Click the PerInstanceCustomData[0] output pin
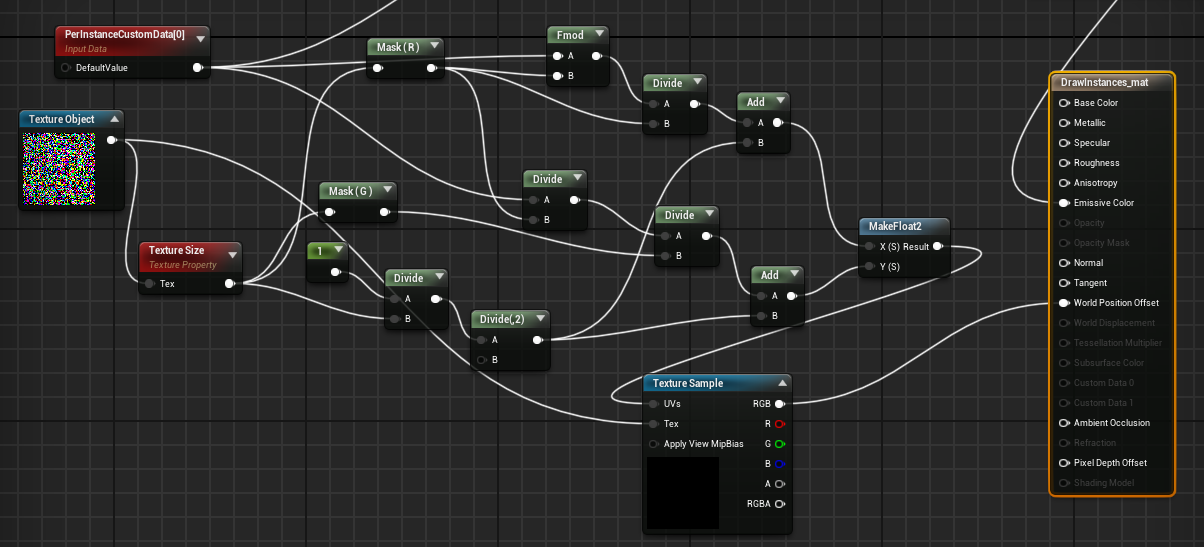The image size is (1204, 547). [x=197, y=68]
